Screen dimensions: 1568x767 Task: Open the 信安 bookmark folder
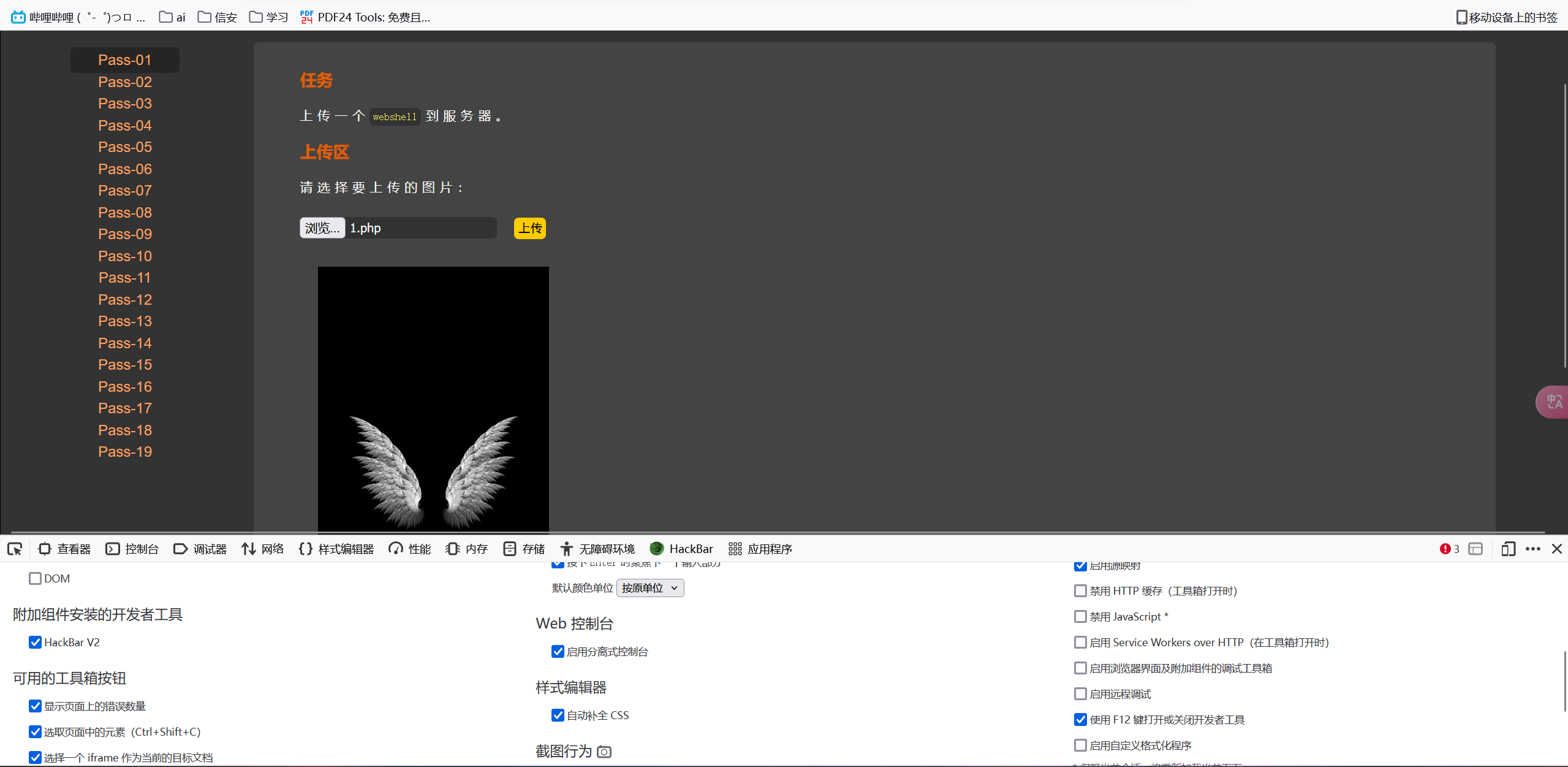pos(218,17)
